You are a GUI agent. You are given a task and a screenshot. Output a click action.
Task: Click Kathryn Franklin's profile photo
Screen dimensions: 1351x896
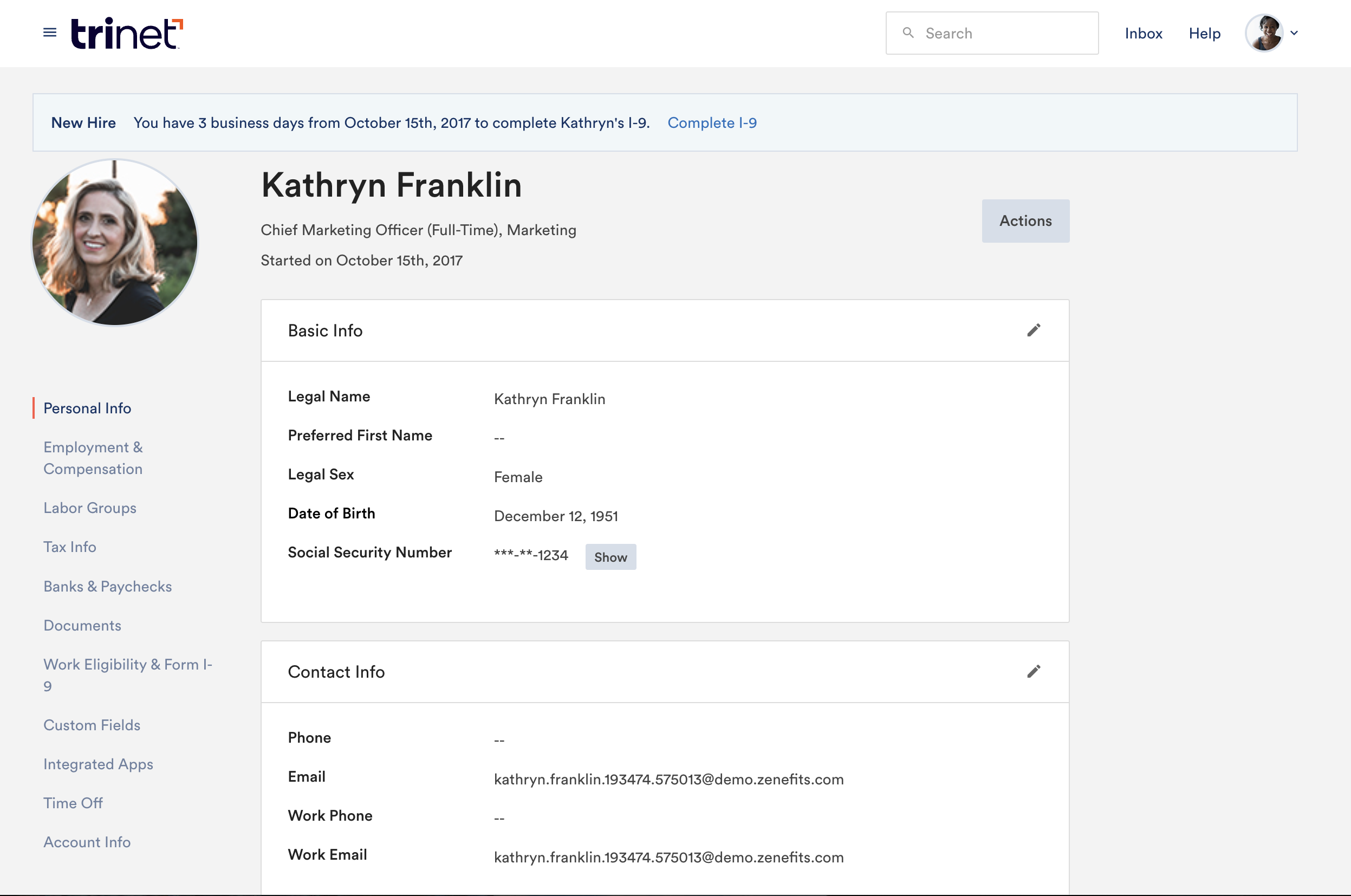coord(115,242)
